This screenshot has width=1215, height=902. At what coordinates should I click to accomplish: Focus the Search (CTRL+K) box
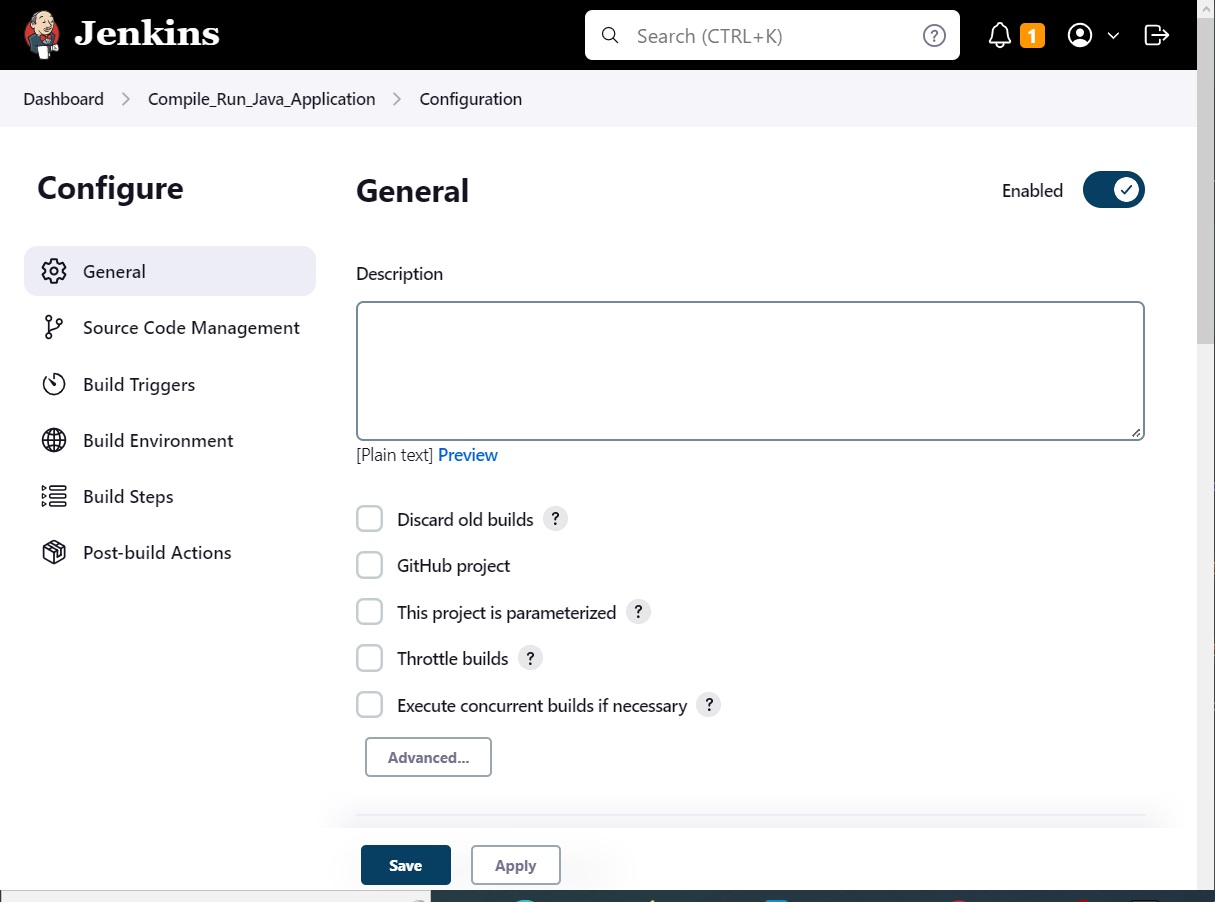point(772,36)
